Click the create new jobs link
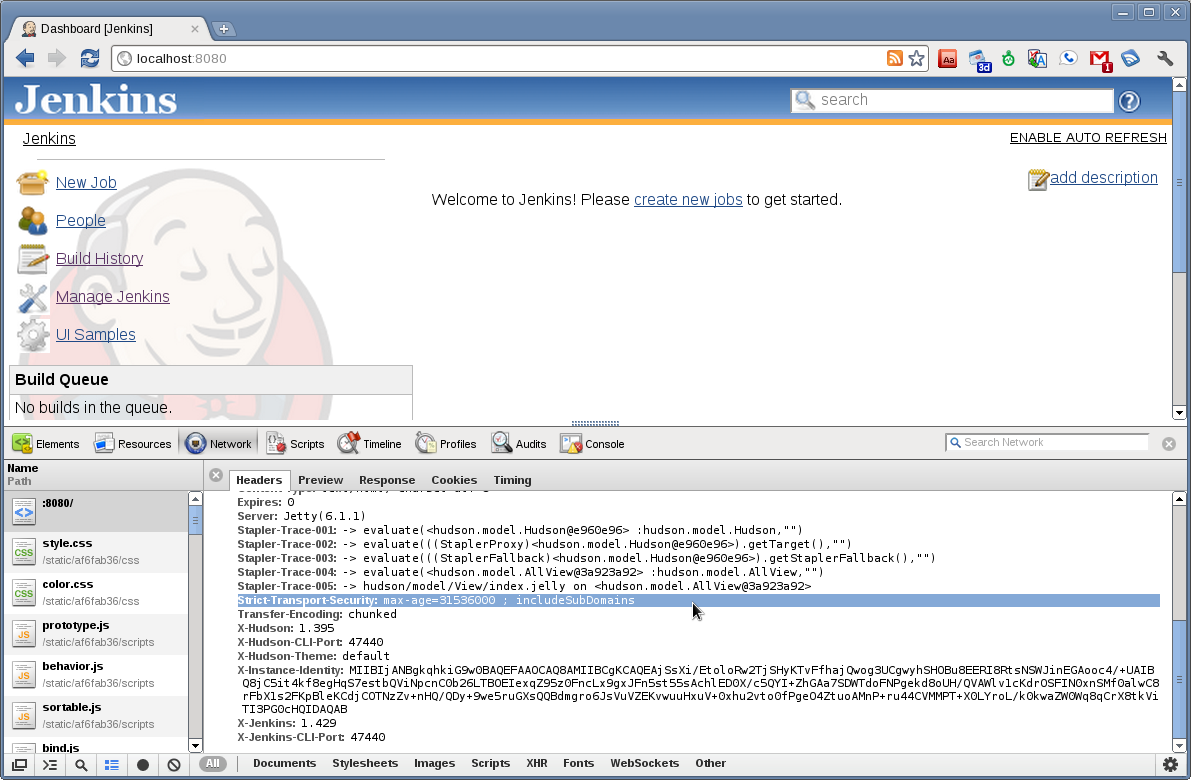Image resolution: width=1191 pixels, height=780 pixels. click(688, 199)
